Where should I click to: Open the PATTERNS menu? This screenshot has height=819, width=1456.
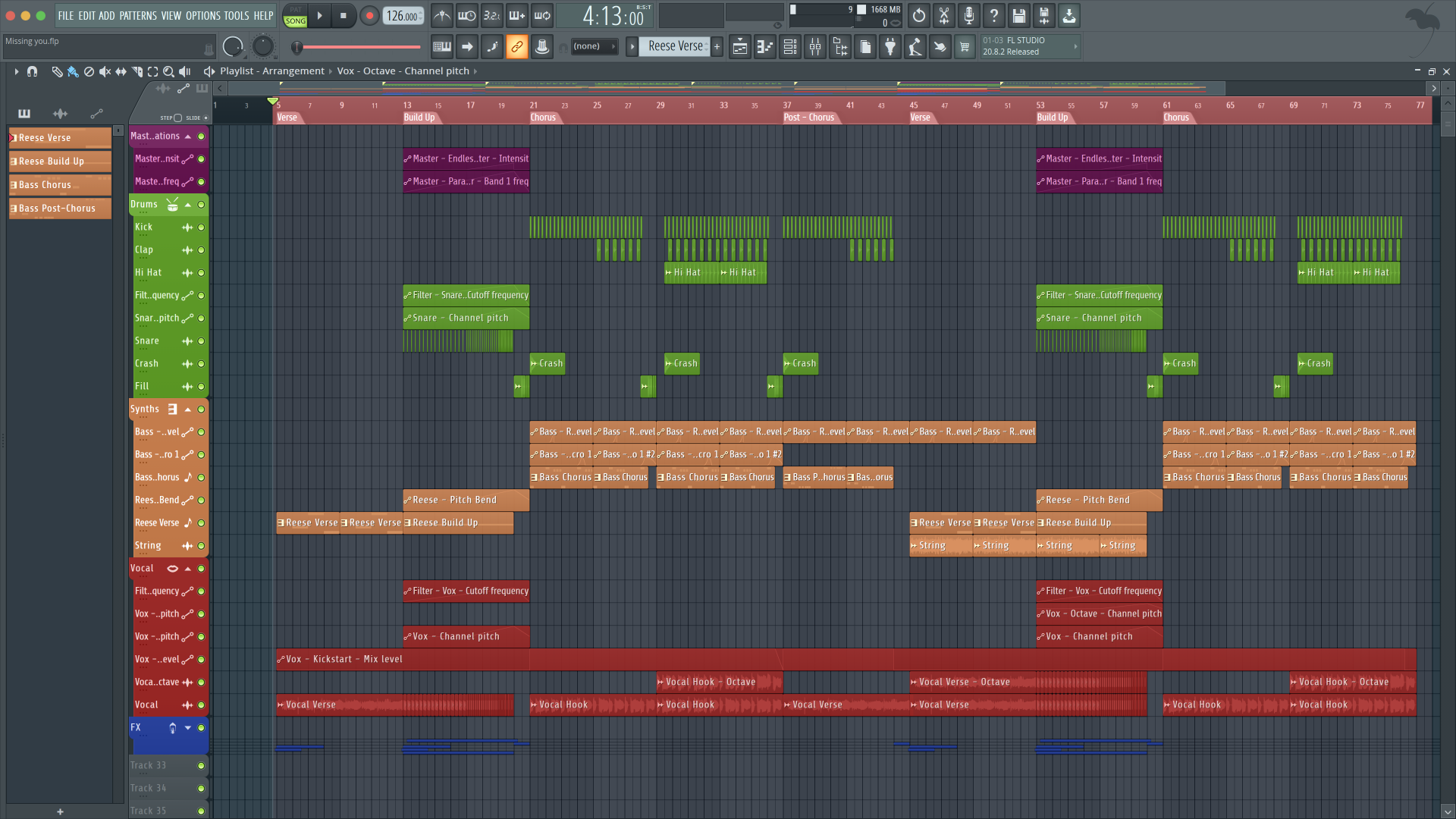[x=138, y=15]
